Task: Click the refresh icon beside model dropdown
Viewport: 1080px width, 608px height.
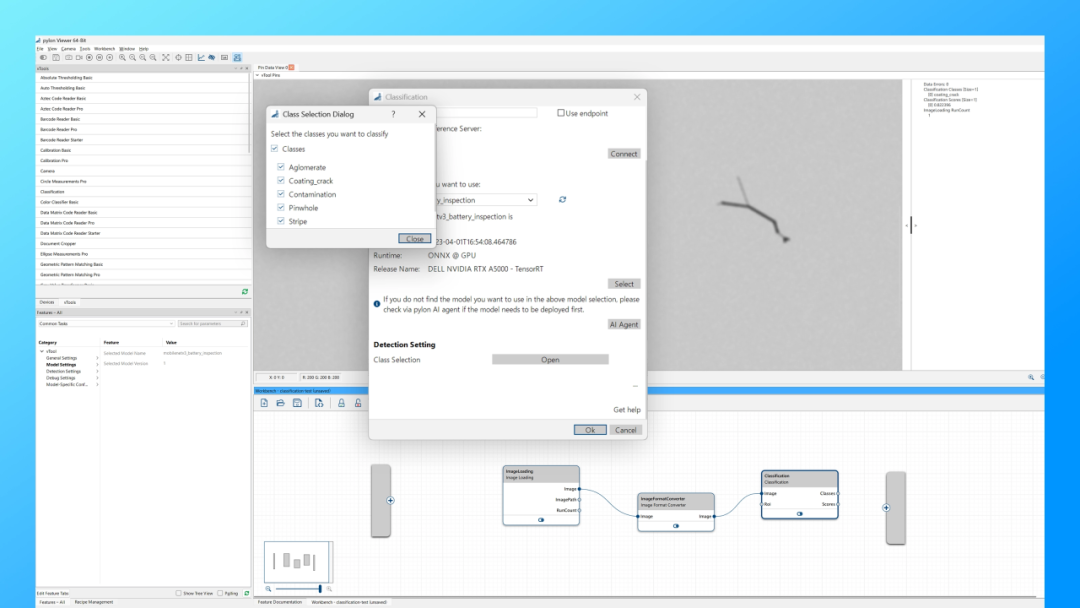Action: [562, 200]
